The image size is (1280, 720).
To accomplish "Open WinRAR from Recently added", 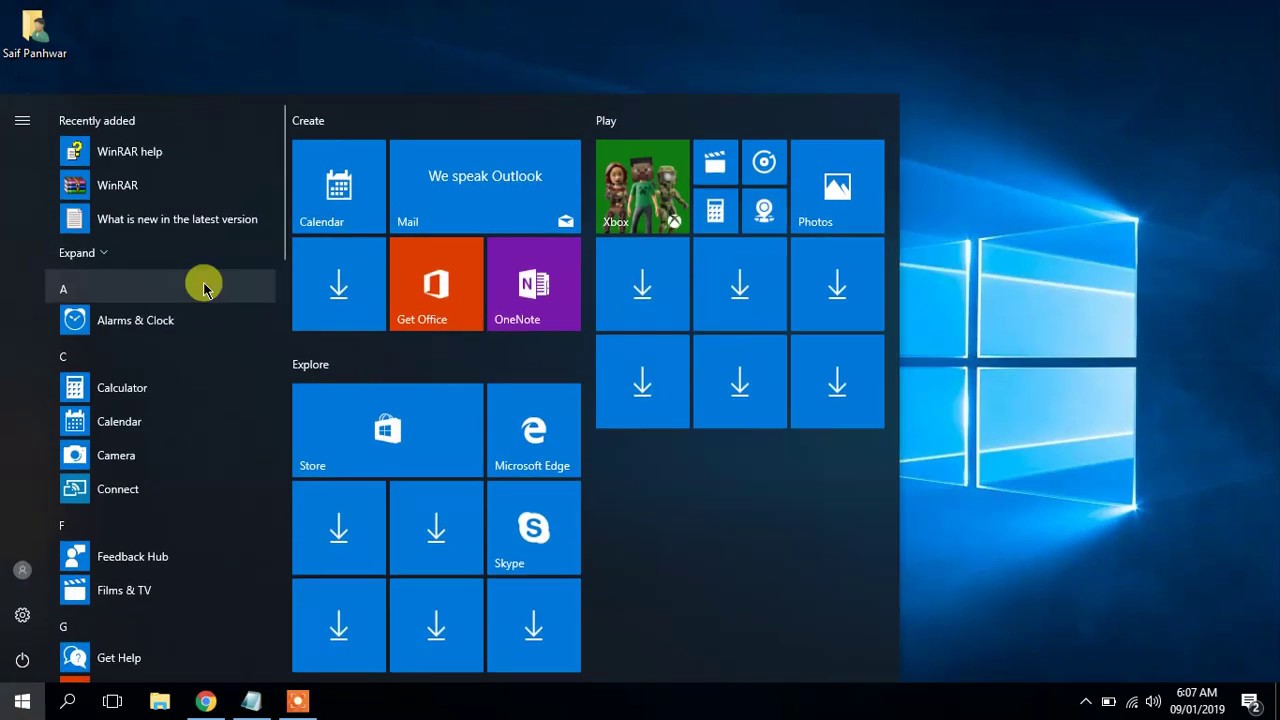I will (117, 185).
